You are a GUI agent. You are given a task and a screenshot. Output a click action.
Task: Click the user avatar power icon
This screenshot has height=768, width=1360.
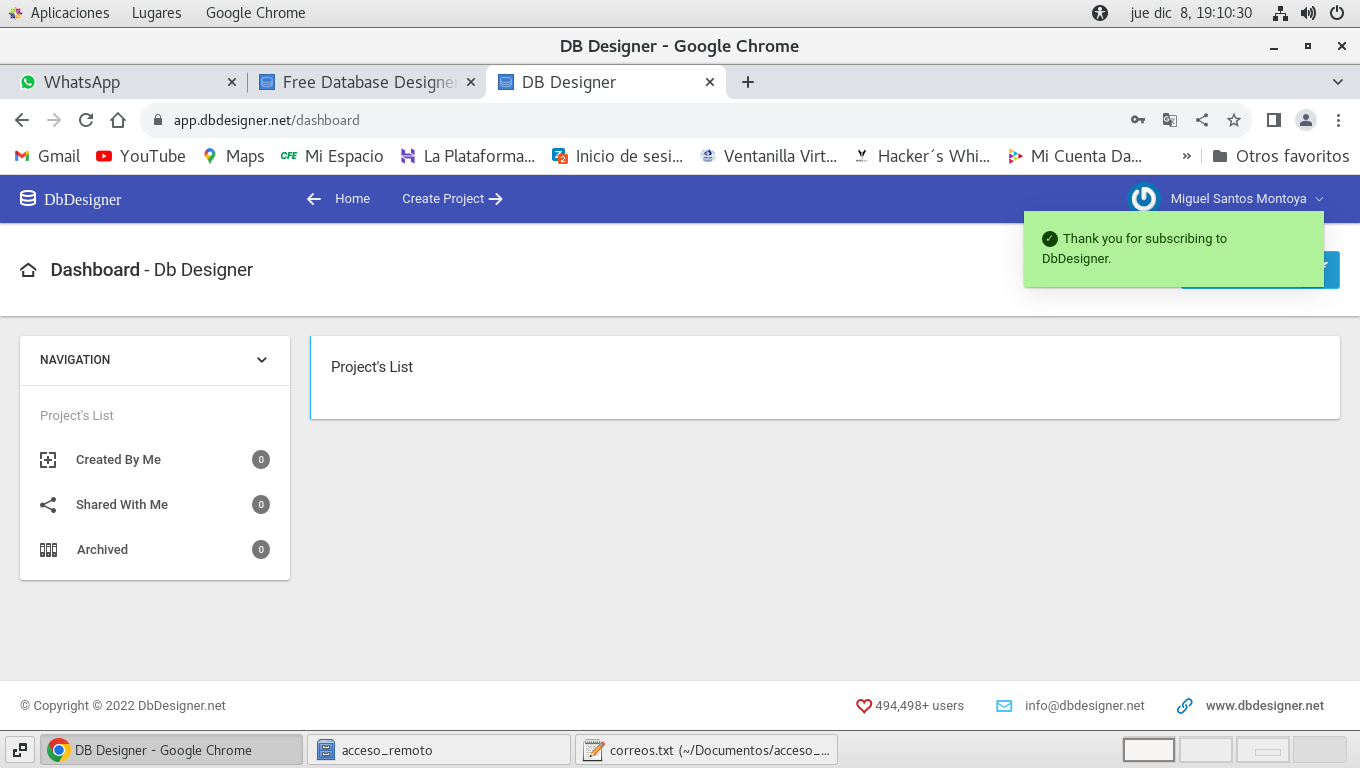coord(1143,199)
